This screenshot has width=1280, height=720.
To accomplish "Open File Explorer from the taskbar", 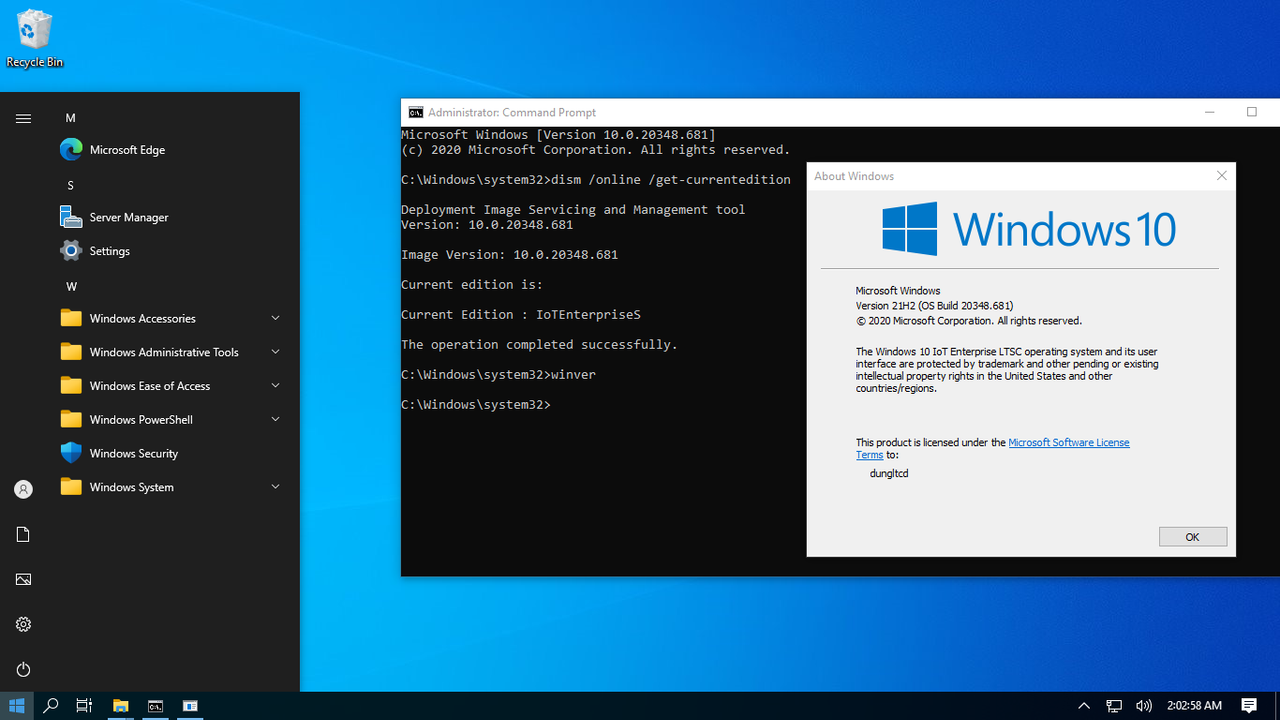I will tap(120, 706).
